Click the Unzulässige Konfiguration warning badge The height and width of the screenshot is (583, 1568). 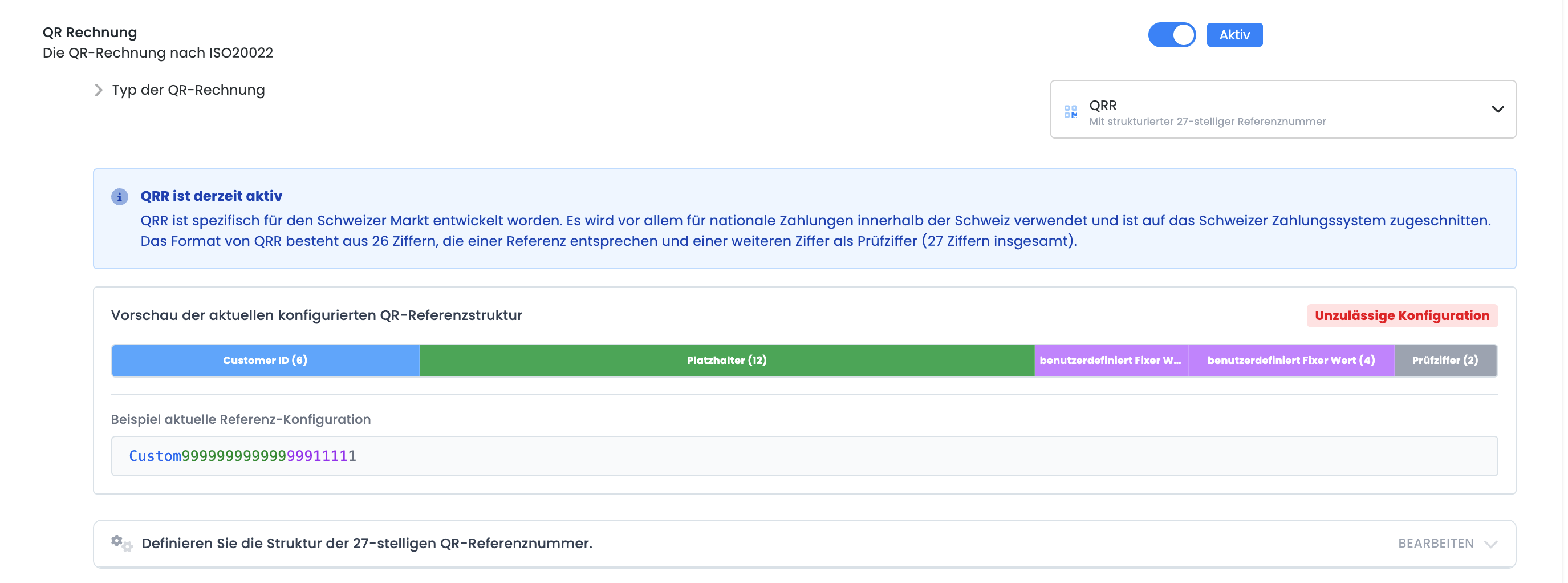click(1401, 315)
